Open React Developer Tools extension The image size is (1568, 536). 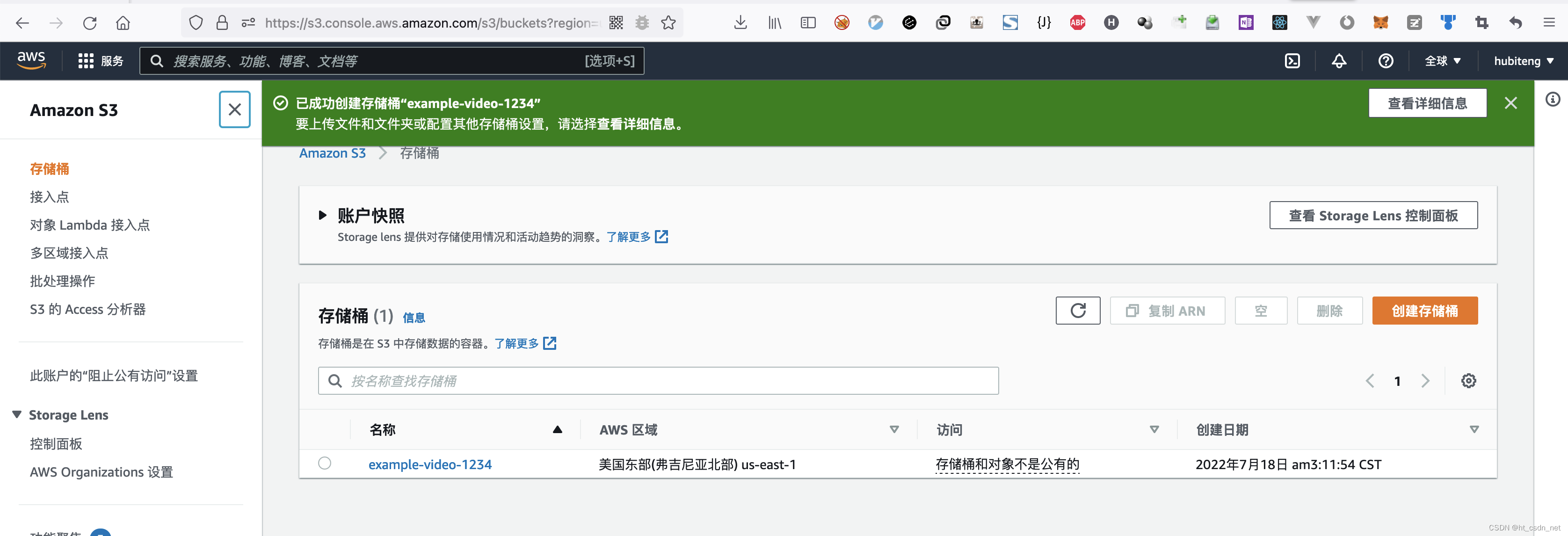pos(1279,23)
